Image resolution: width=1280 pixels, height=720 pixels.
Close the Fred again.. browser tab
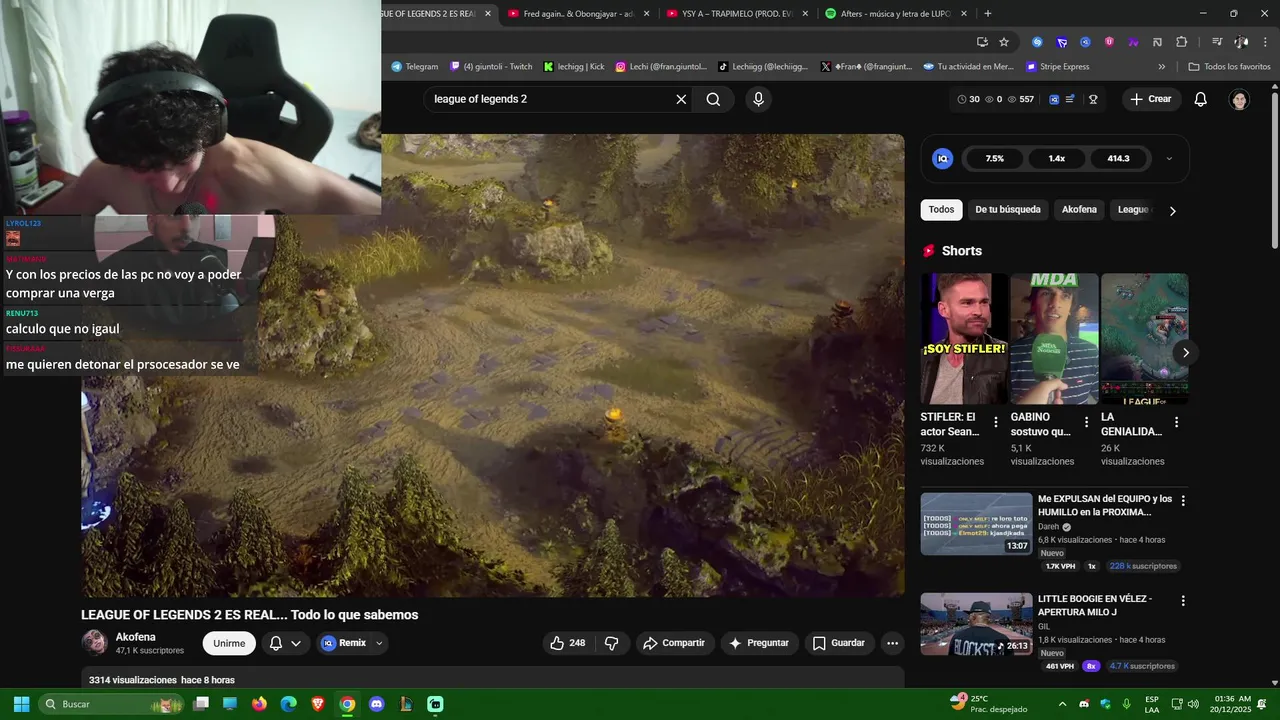click(x=646, y=14)
